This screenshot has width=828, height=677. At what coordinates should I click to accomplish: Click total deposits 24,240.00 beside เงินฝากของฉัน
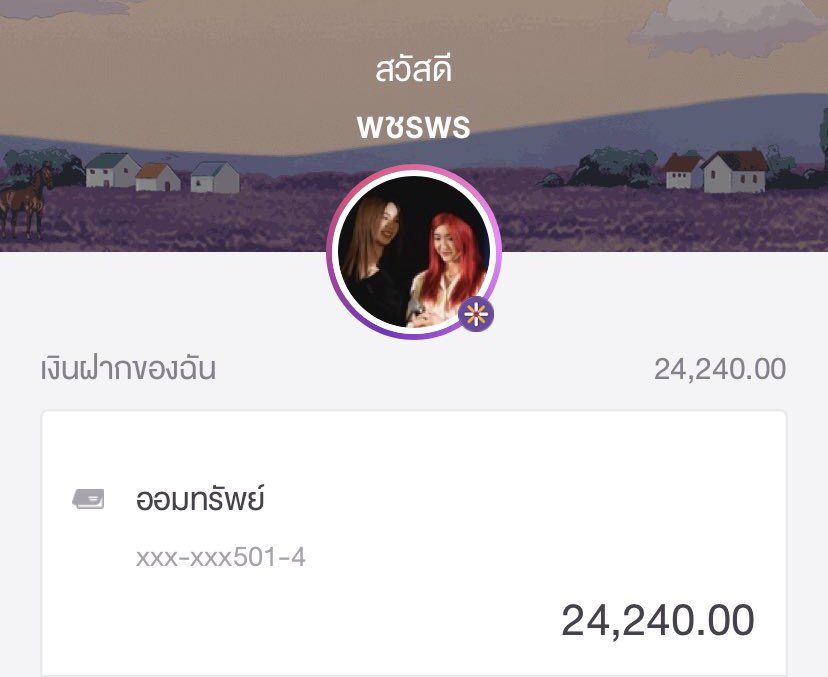pyautogui.click(x=720, y=369)
